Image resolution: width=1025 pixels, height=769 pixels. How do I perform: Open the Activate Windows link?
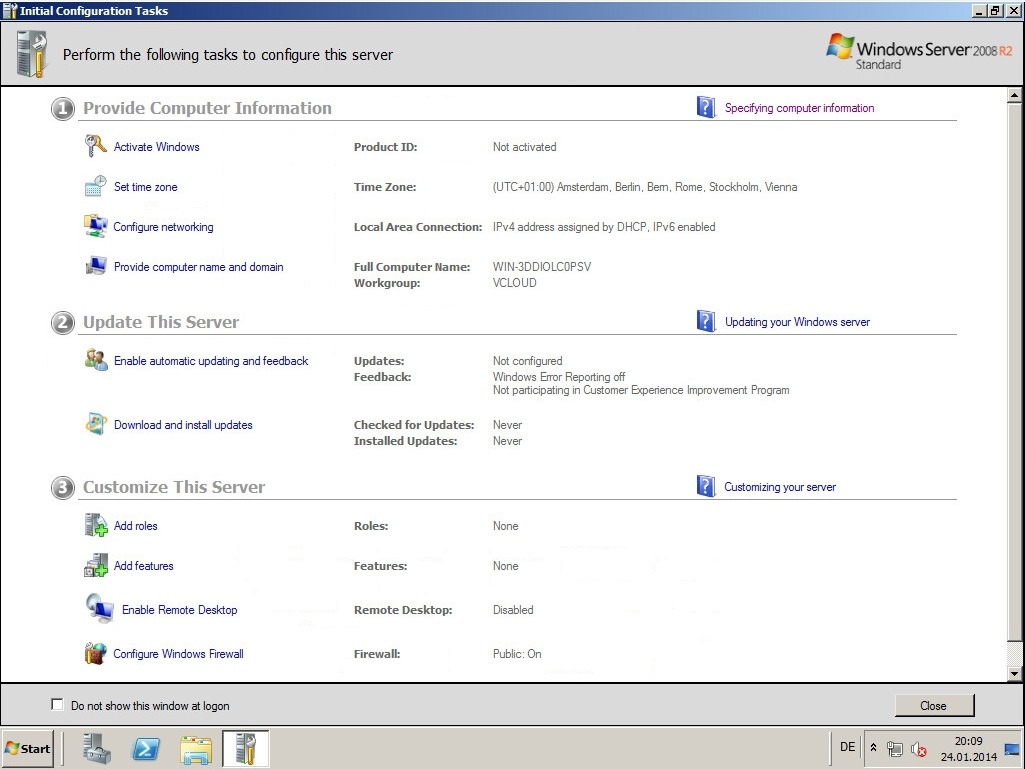157,146
